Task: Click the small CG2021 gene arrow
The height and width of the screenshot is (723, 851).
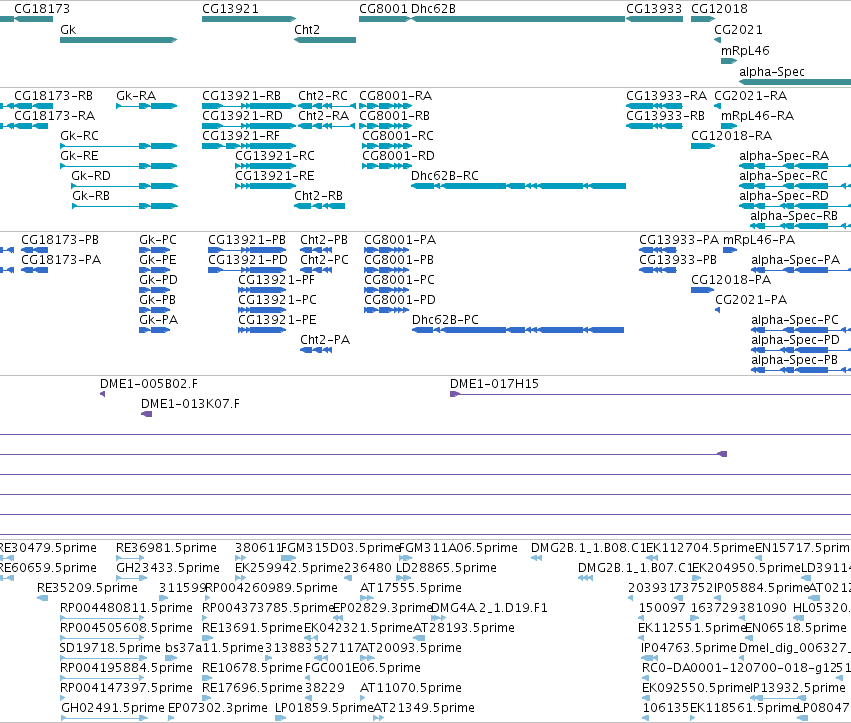Action: point(717,40)
